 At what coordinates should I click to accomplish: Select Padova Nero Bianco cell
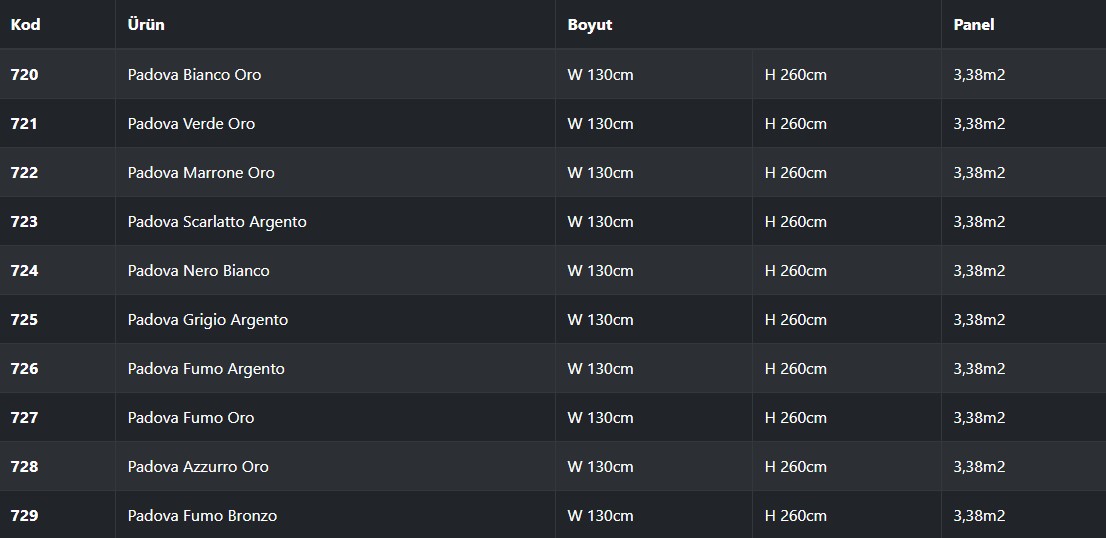pyautogui.click(x=198, y=271)
